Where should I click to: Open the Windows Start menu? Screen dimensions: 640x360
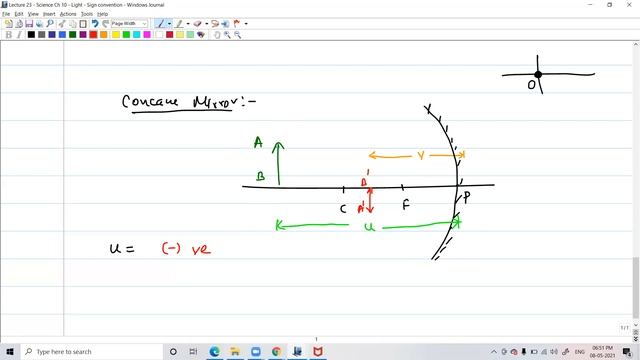pyautogui.click(x=10, y=351)
